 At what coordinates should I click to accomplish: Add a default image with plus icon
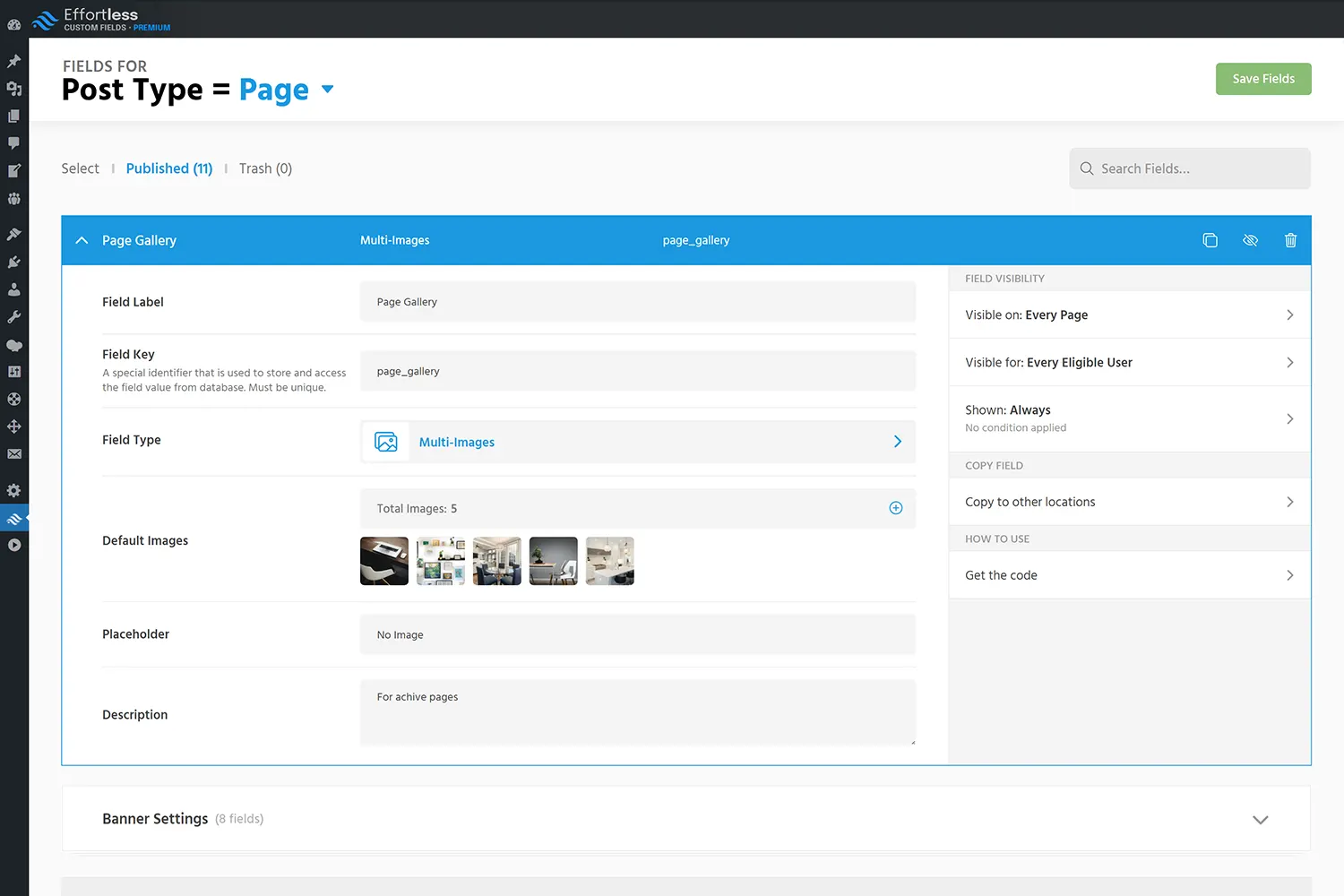(x=895, y=508)
